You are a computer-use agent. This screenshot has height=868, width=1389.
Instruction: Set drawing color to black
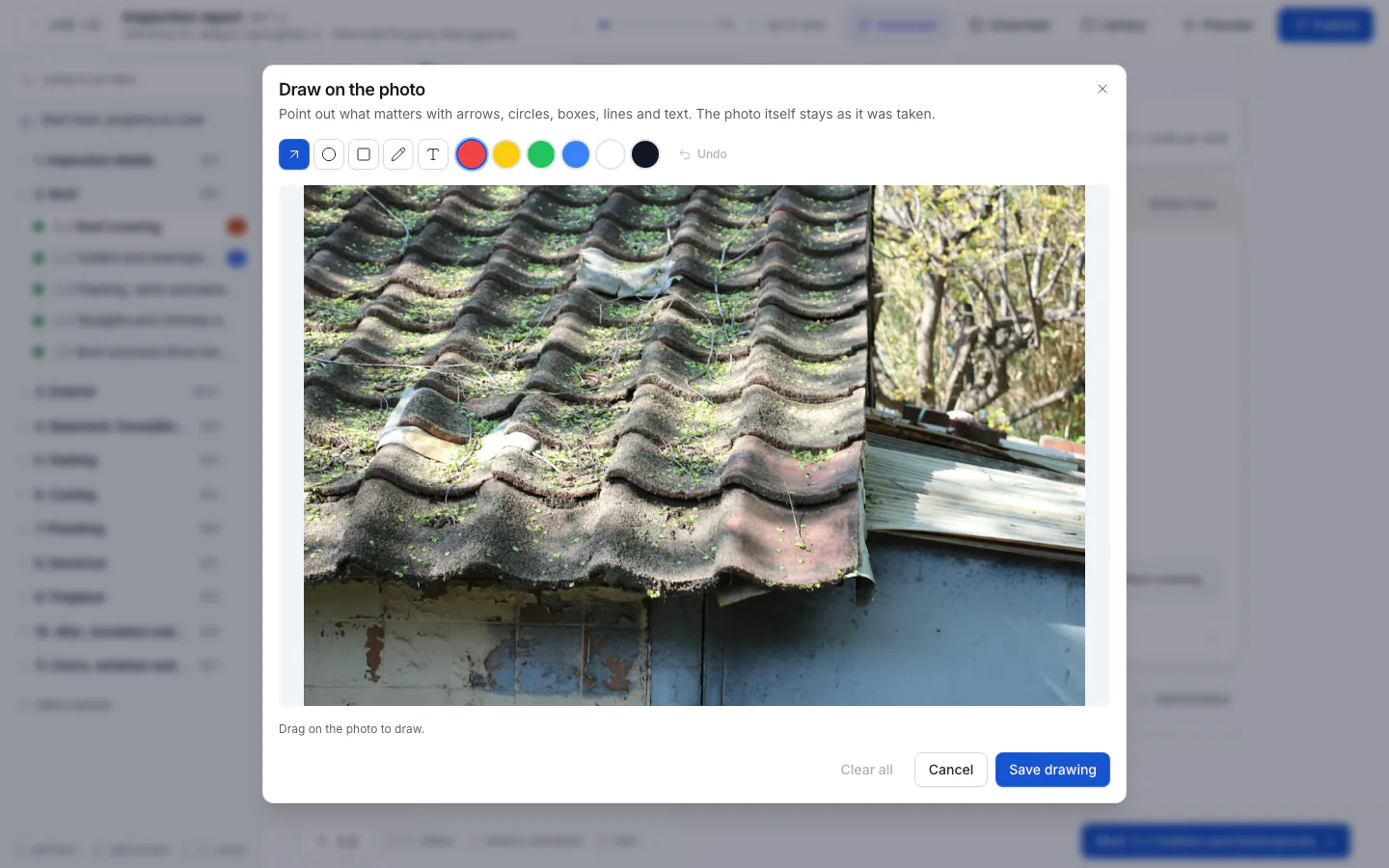click(645, 154)
